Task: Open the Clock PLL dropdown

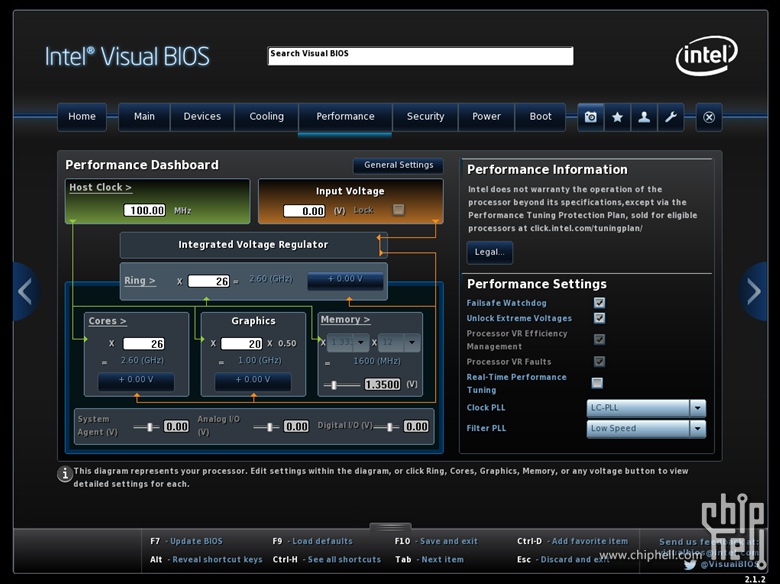Action: click(x=646, y=408)
